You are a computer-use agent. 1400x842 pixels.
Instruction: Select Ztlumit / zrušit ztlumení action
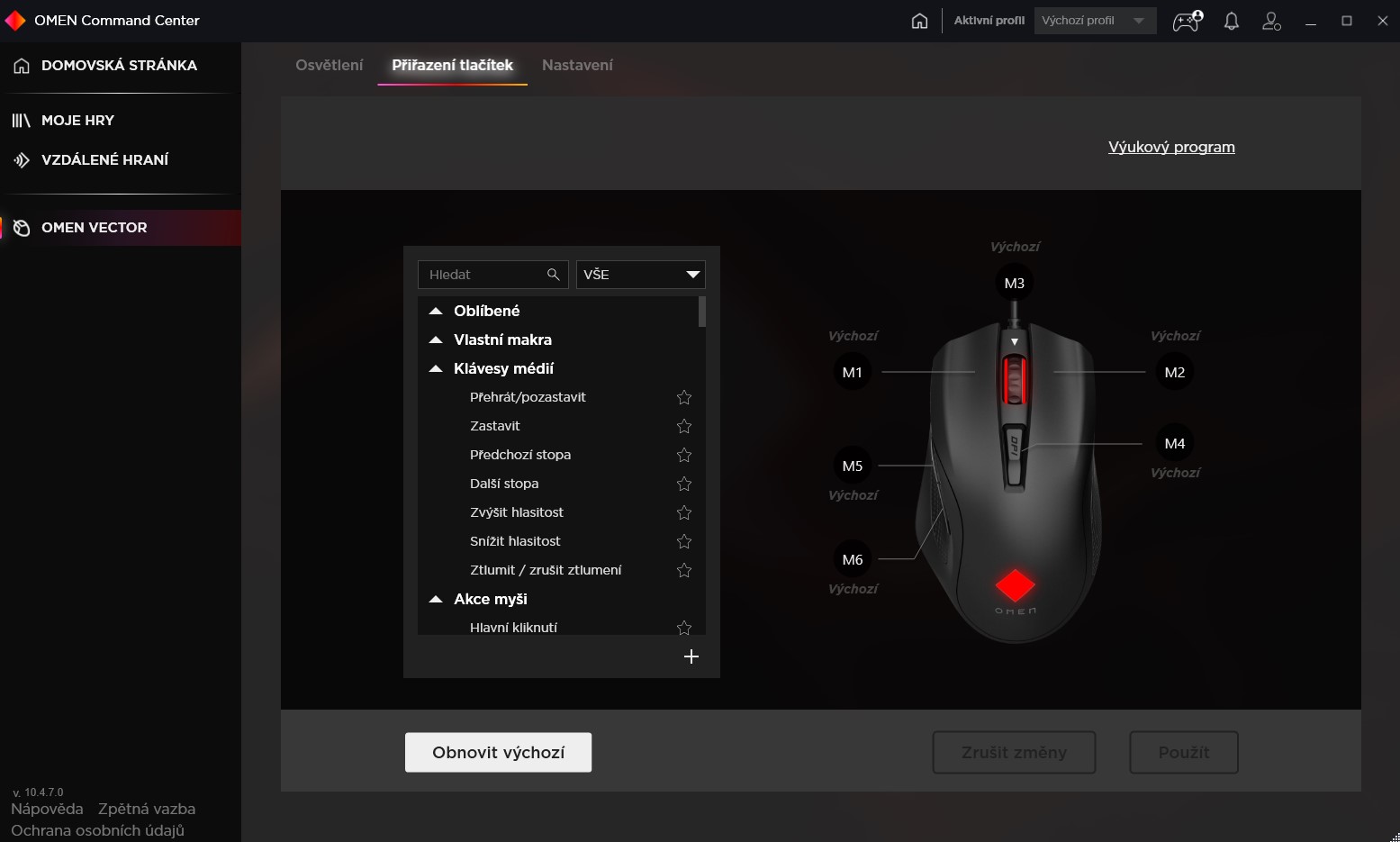click(x=546, y=570)
